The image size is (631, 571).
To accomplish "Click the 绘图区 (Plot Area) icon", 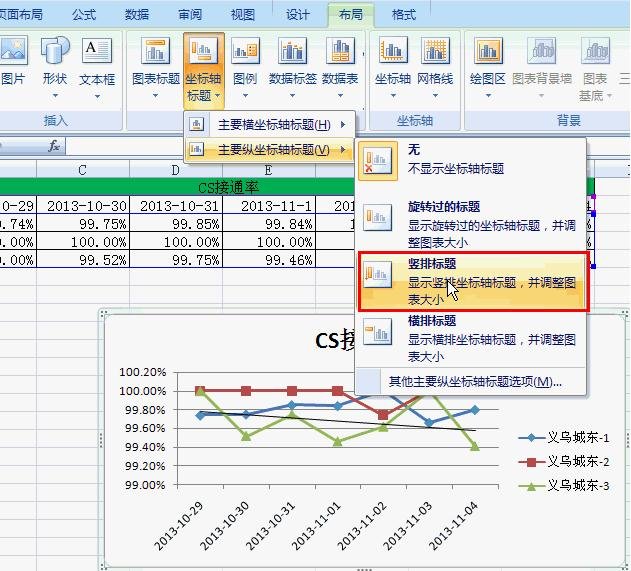I will (x=488, y=62).
